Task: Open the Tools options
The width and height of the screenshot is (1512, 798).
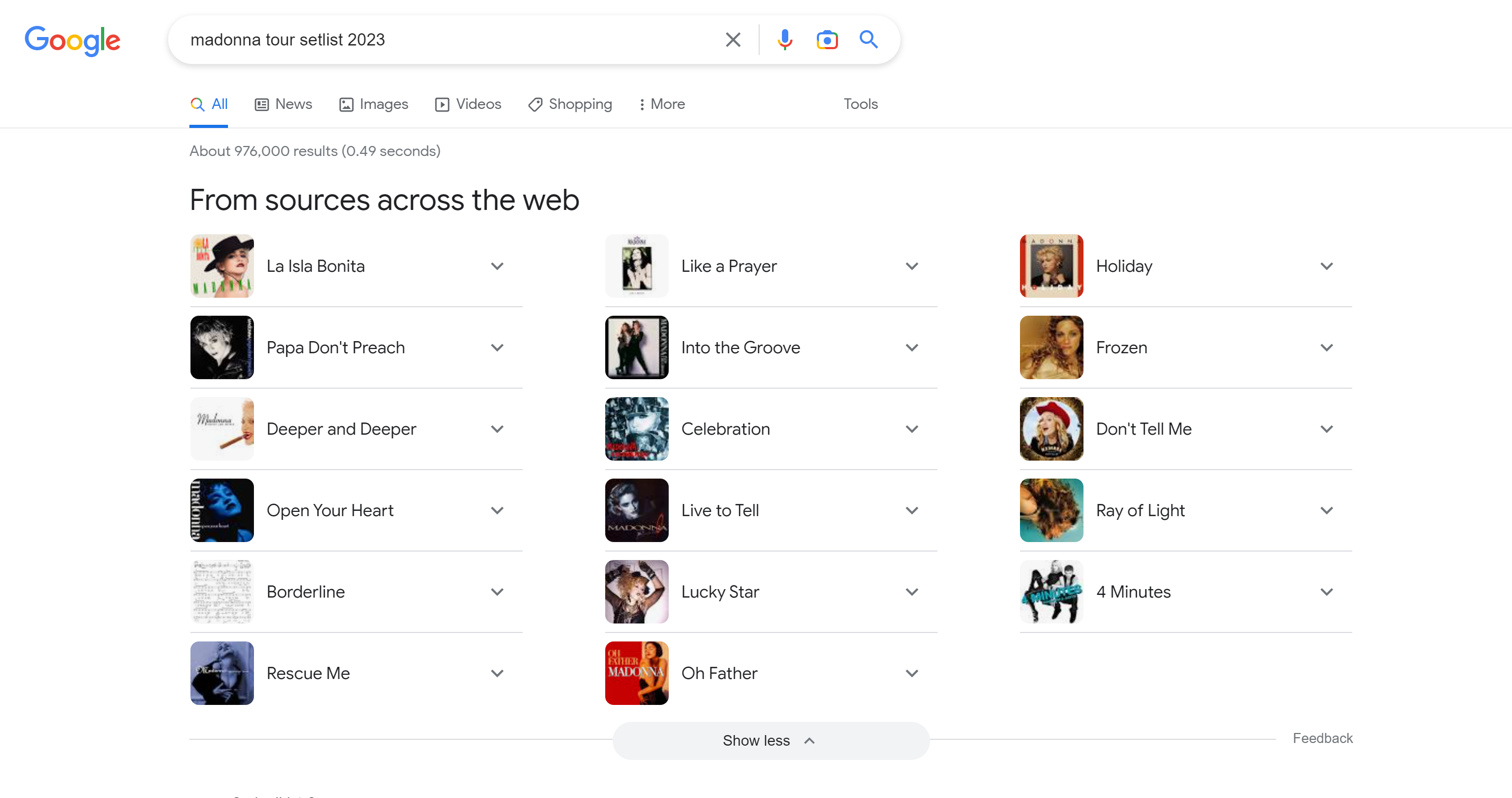Action: tap(860, 105)
